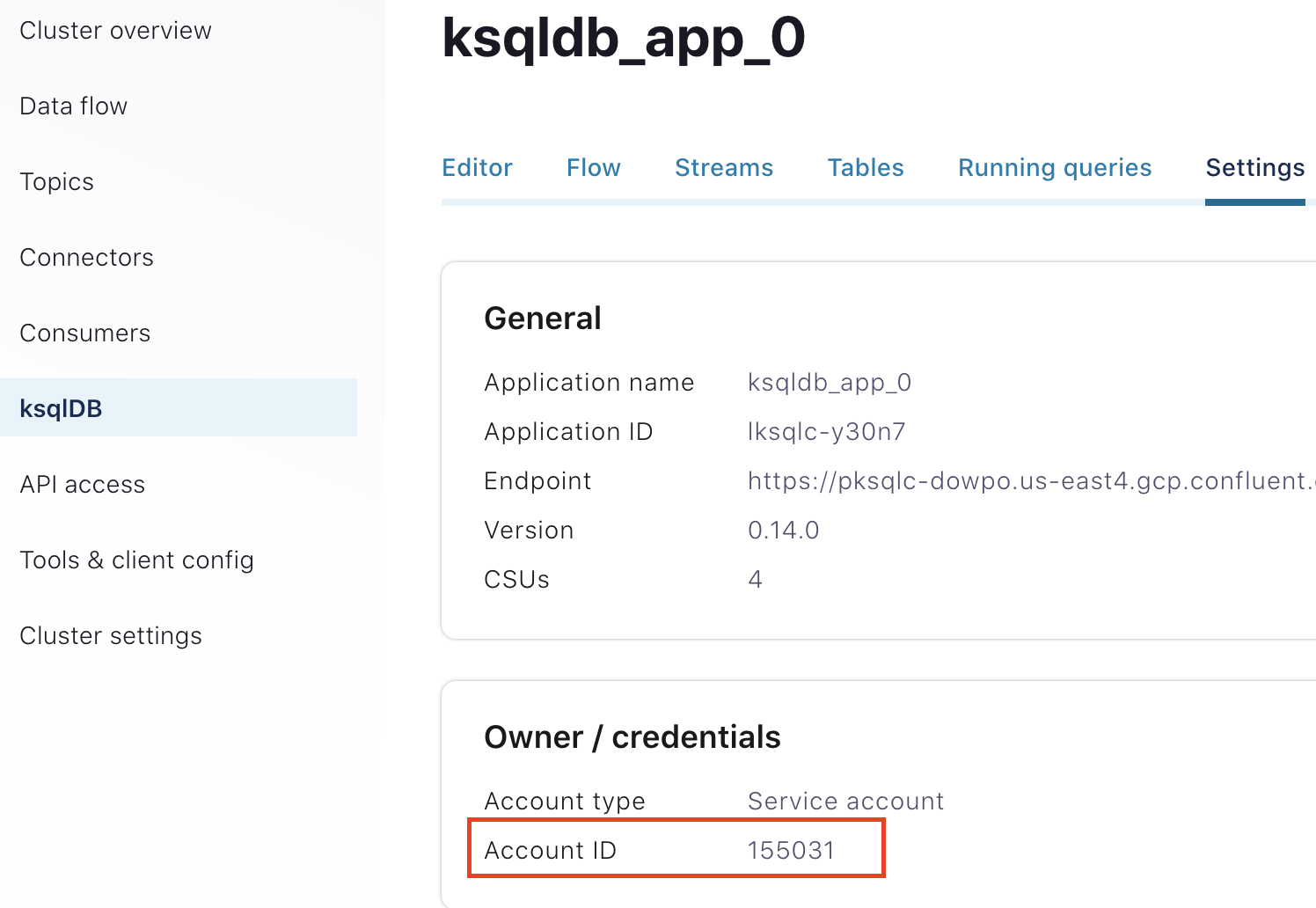Open the Streams tab
This screenshot has width=1316, height=908.
(724, 168)
